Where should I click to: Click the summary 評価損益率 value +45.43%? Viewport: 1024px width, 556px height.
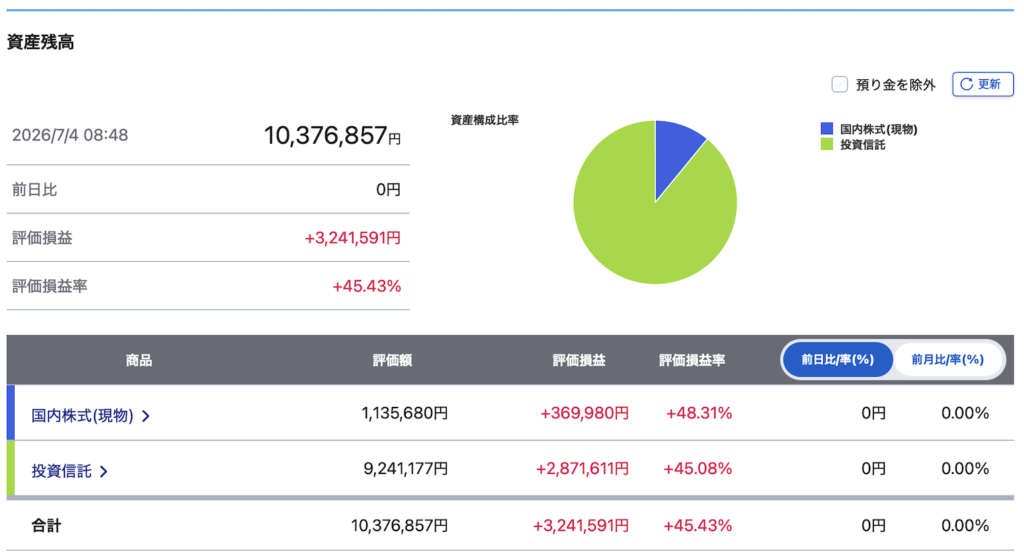366,286
